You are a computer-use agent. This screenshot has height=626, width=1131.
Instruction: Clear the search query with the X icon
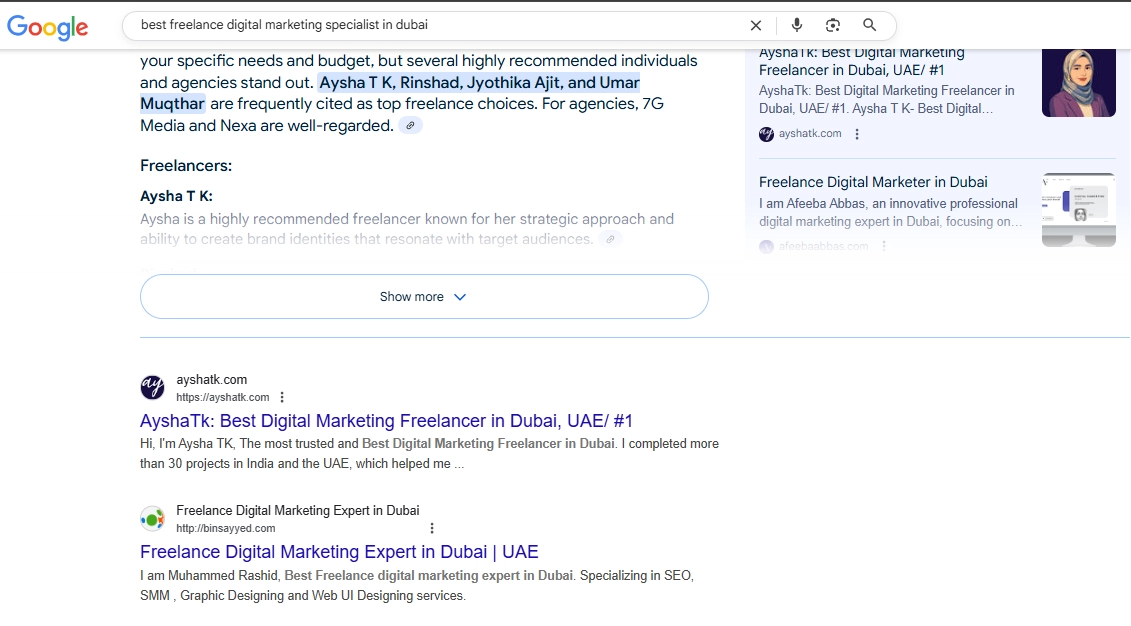(x=756, y=25)
